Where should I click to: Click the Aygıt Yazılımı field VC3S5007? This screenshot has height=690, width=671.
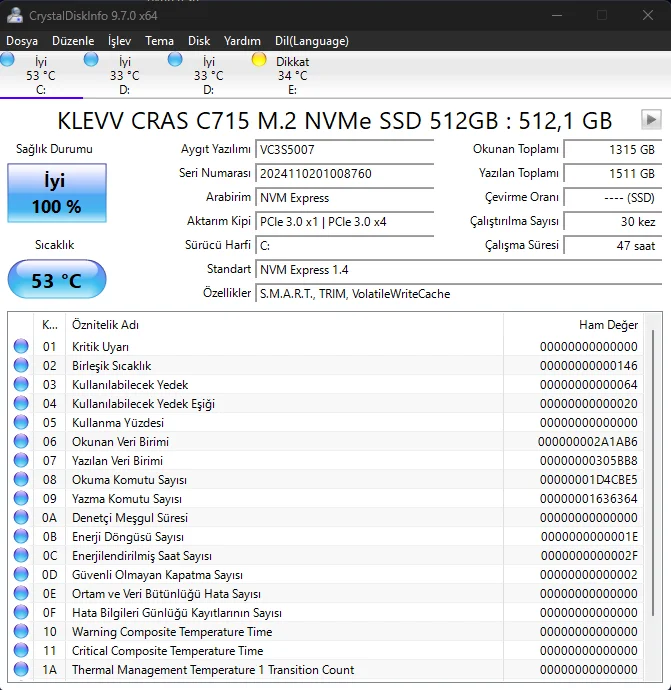tap(345, 150)
